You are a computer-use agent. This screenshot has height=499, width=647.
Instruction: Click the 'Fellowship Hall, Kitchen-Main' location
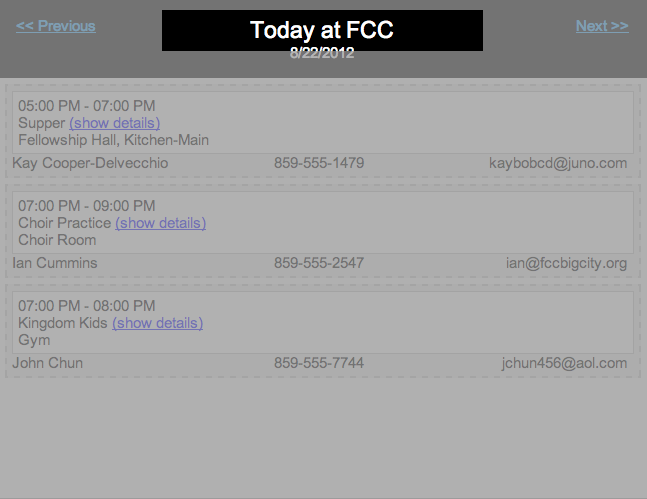[113, 140]
